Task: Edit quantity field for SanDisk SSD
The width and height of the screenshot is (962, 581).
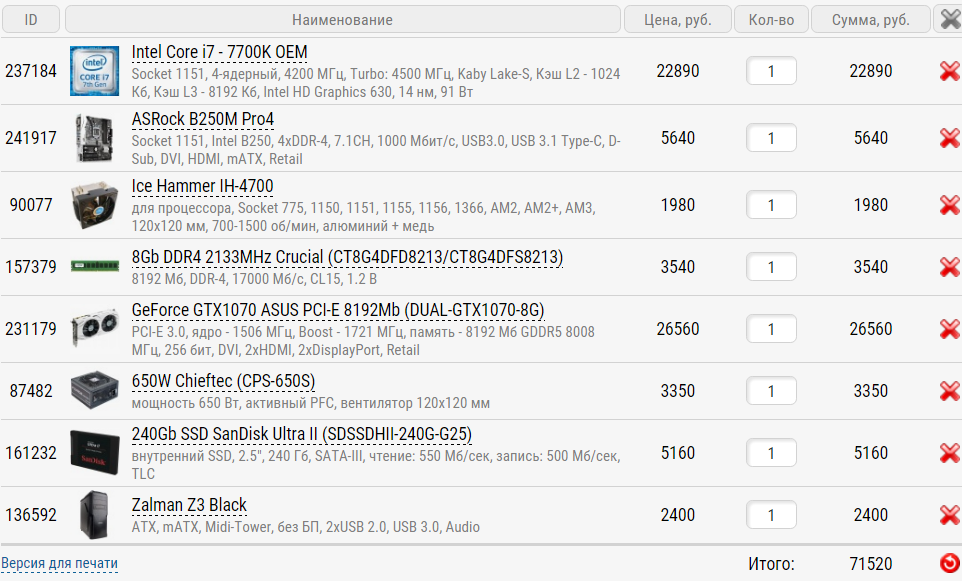Action: 771,453
